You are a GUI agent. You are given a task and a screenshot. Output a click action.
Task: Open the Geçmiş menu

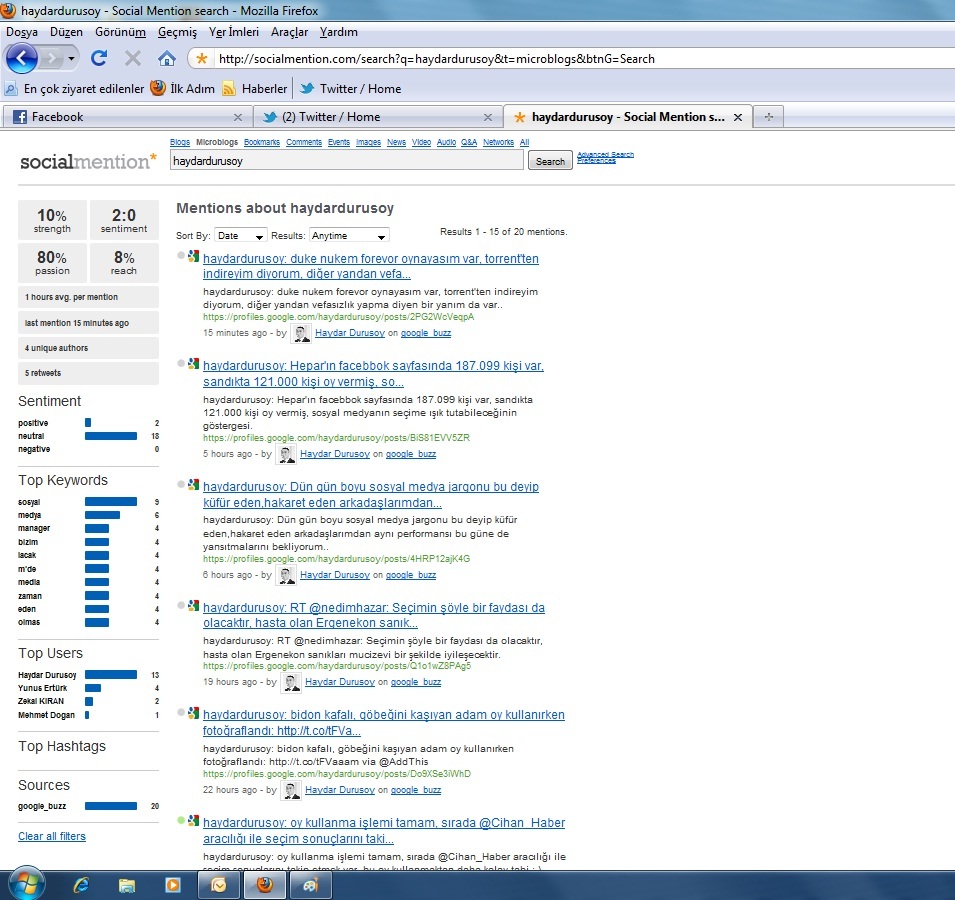(x=177, y=32)
